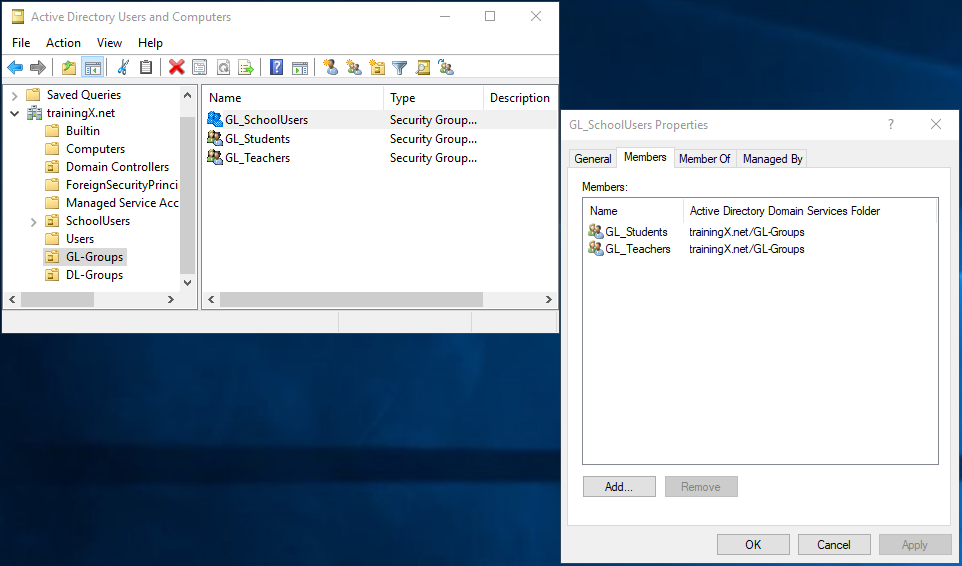962x566 pixels.
Task: Switch to the Member Of tab
Action: (x=704, y=159)
